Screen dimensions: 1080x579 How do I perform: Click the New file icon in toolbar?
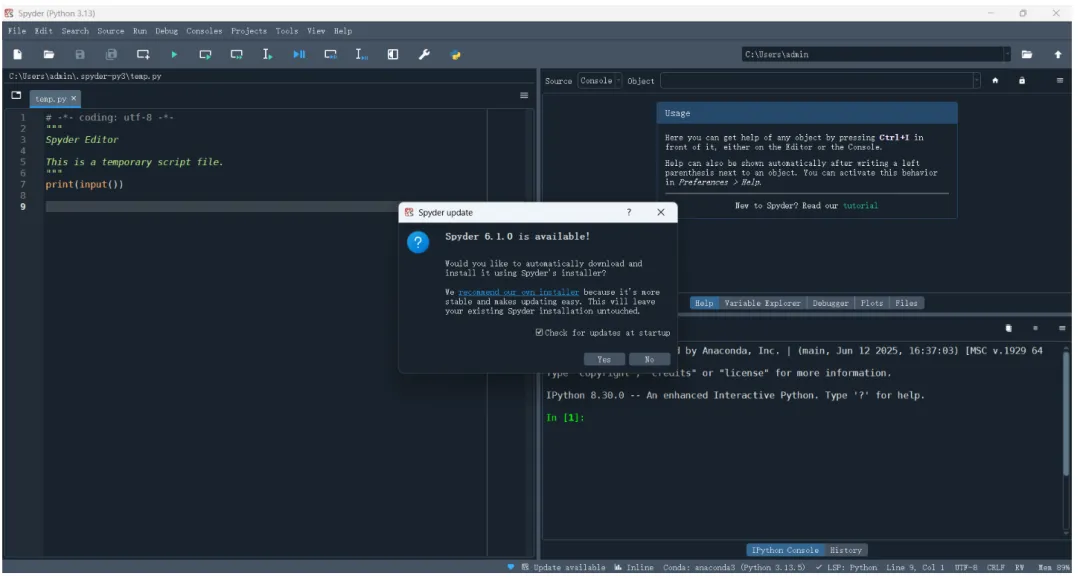pos(17,55)
